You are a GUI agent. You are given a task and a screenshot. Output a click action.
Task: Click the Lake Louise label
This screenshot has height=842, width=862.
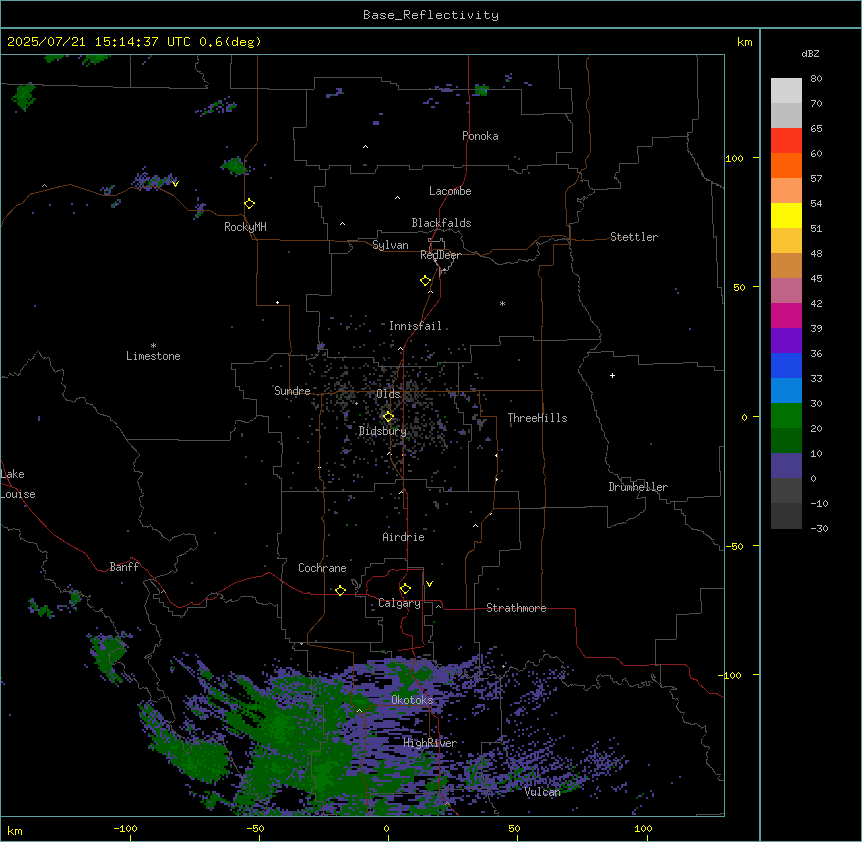click(x=18, y=484)
